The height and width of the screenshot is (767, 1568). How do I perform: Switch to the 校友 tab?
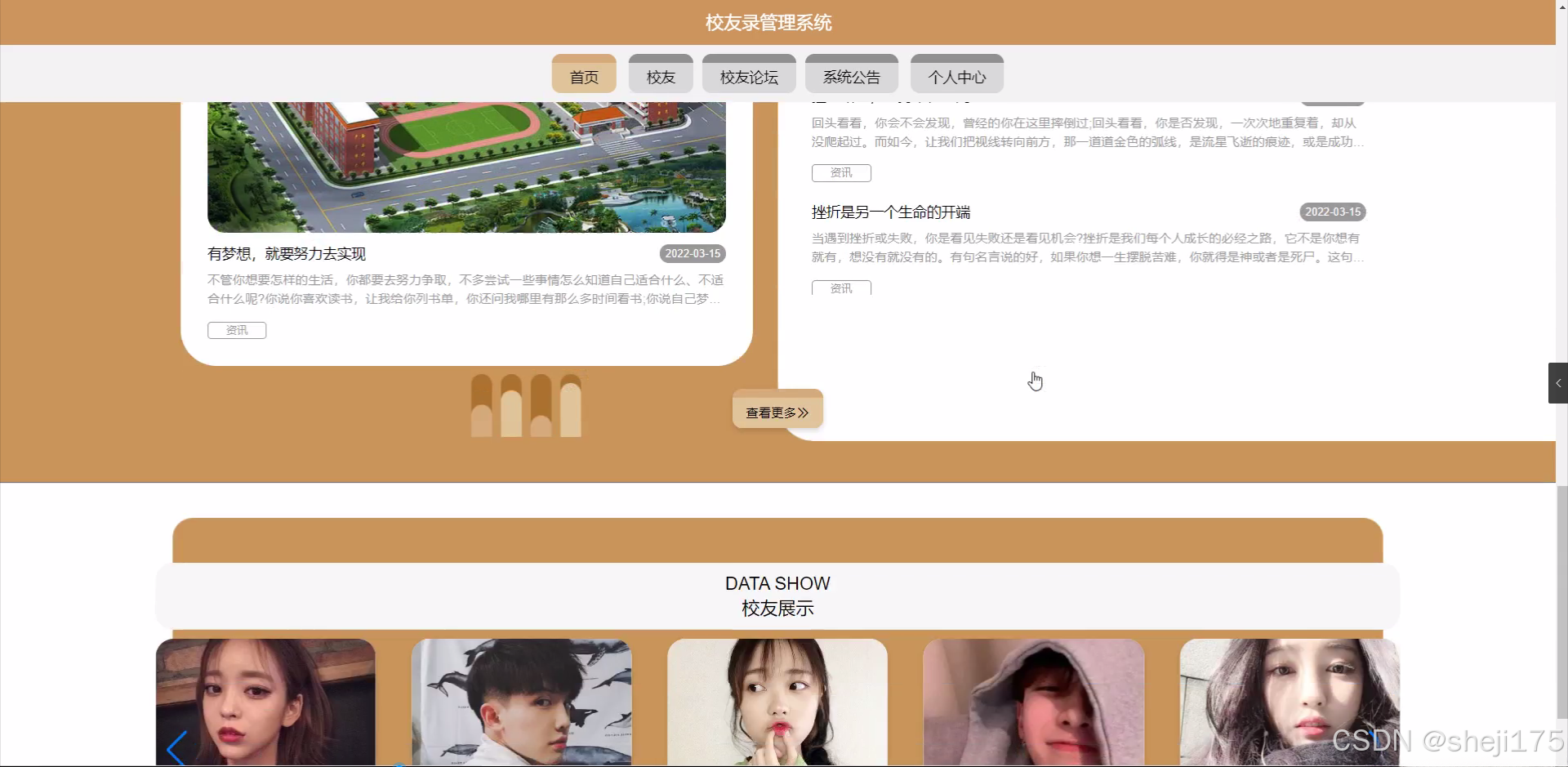point(660,75)
